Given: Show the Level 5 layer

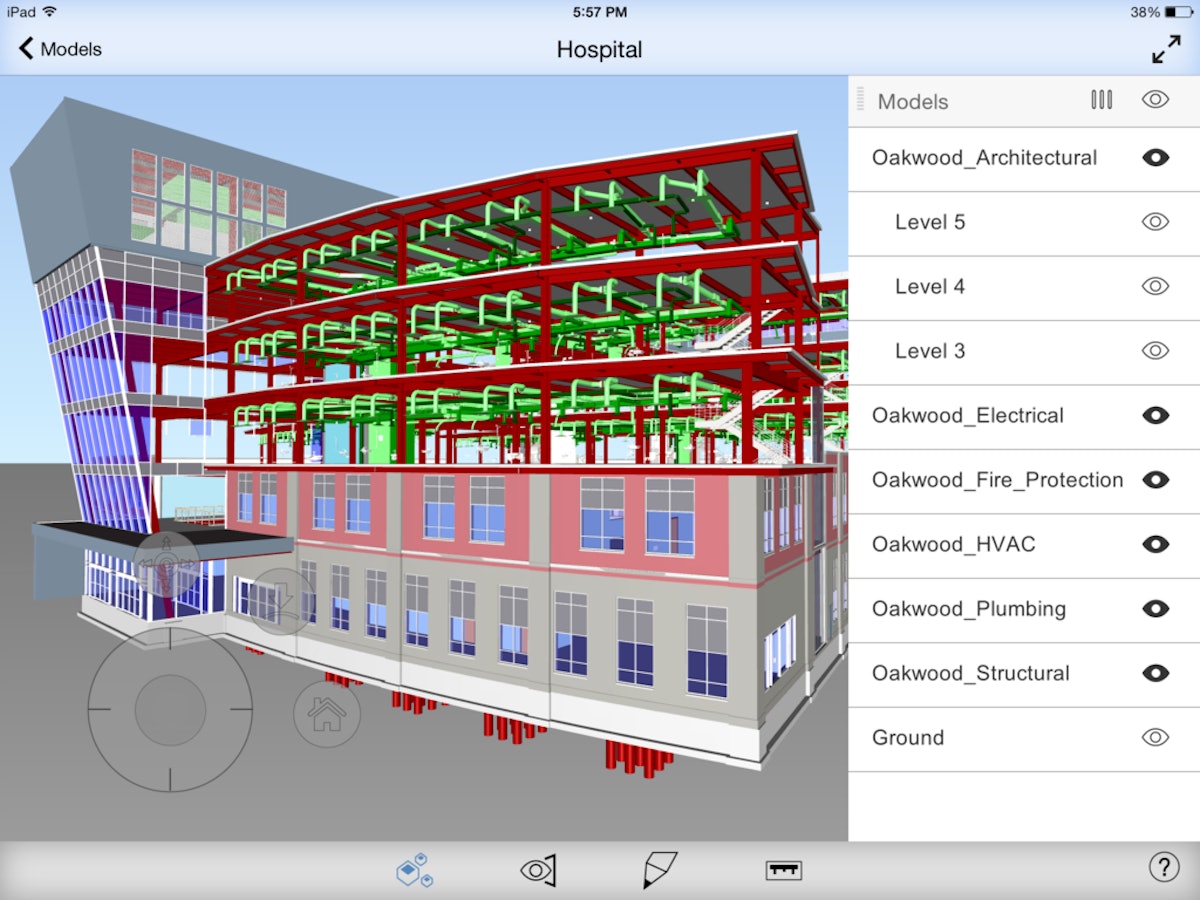Looking at the screenshot, I should pos(1155,222).
